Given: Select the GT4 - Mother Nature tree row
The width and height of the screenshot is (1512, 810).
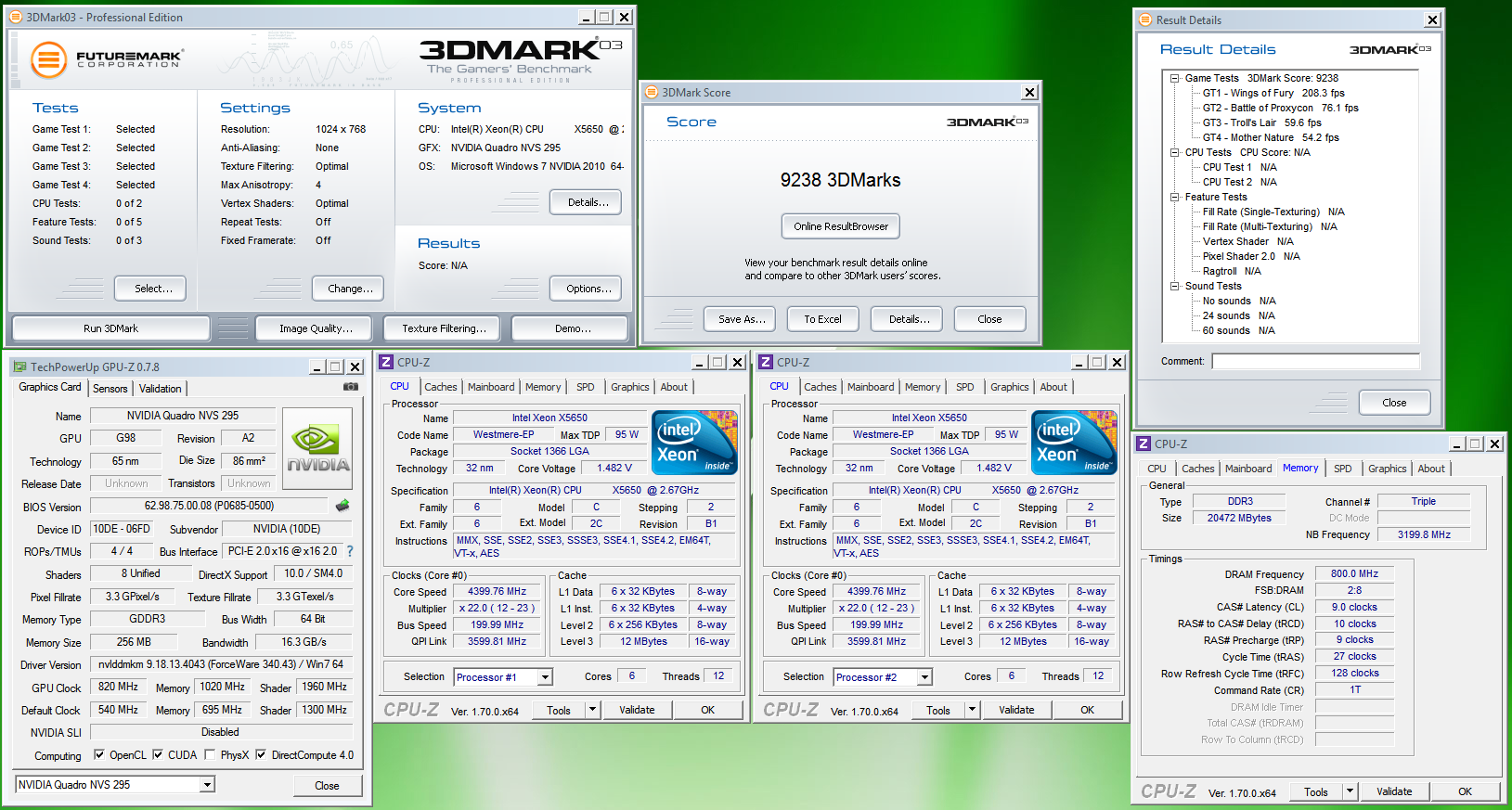Looking at the screenshot, I should (x=1271, y=137).
